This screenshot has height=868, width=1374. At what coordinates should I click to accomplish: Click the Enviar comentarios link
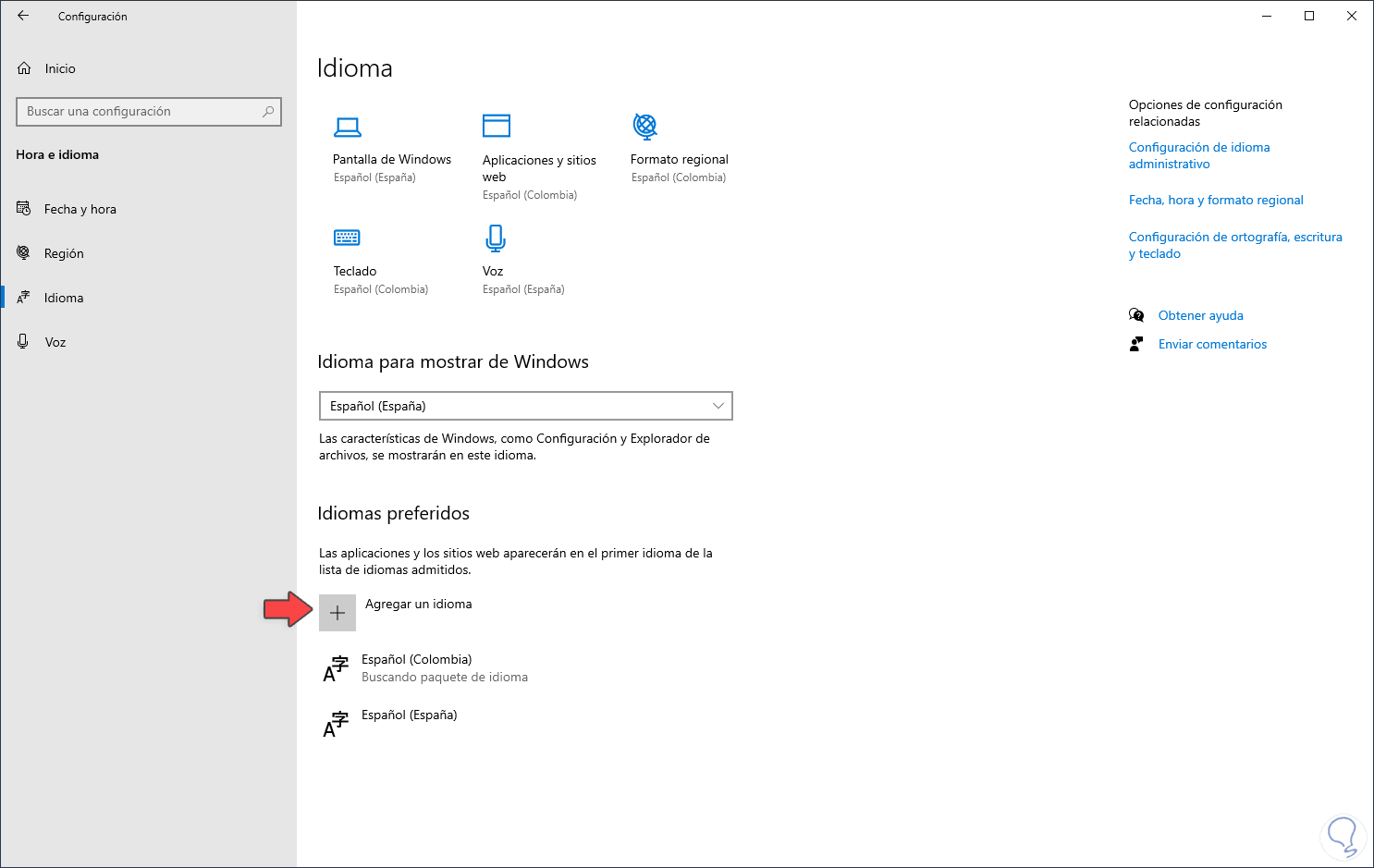click(1212, 344)
